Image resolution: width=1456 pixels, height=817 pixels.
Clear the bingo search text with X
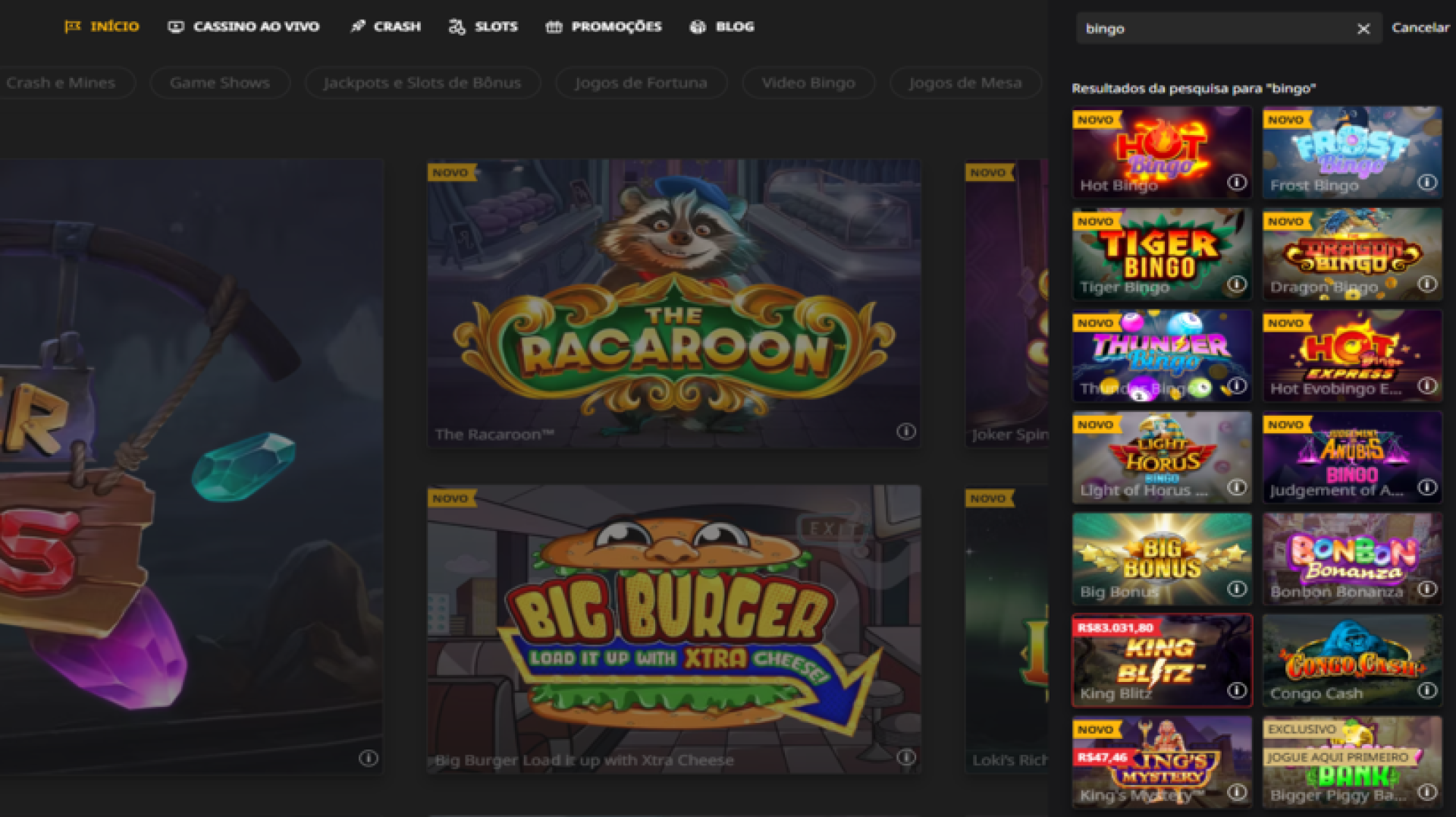[x=1363, y=29]
